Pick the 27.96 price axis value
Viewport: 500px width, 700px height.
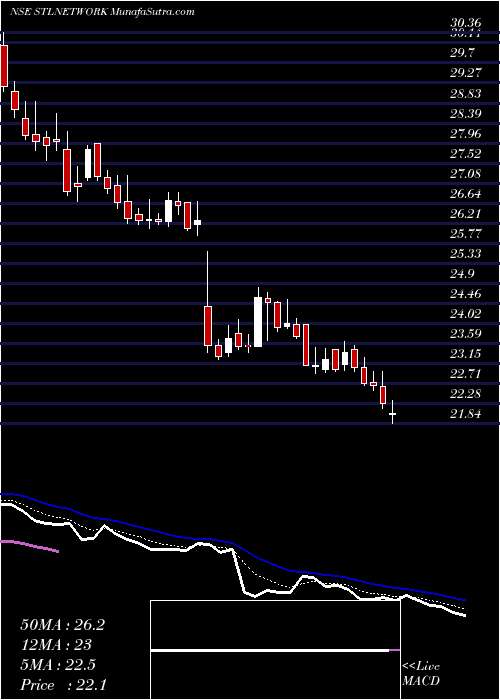point(466,133)
